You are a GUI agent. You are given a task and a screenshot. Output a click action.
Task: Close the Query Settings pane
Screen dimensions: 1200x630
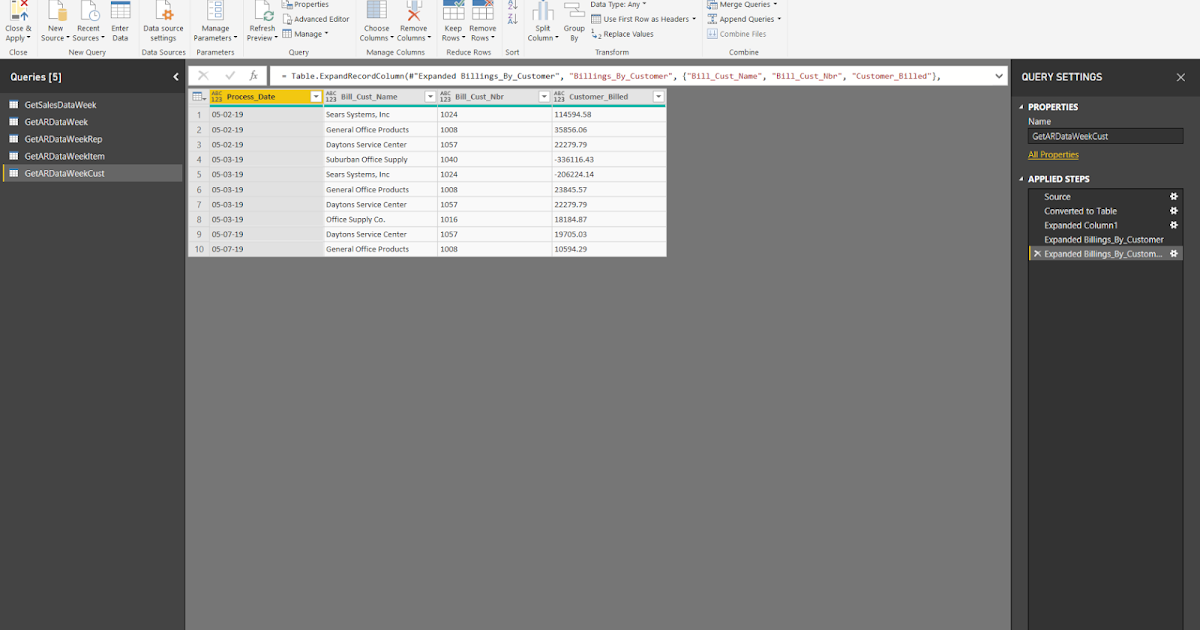[1181, 76]
